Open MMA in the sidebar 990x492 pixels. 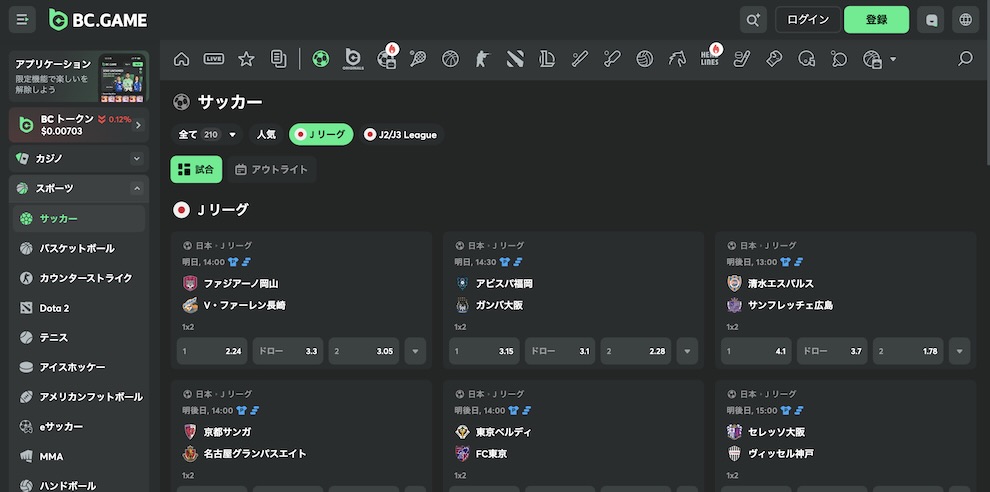click(79, 456)
